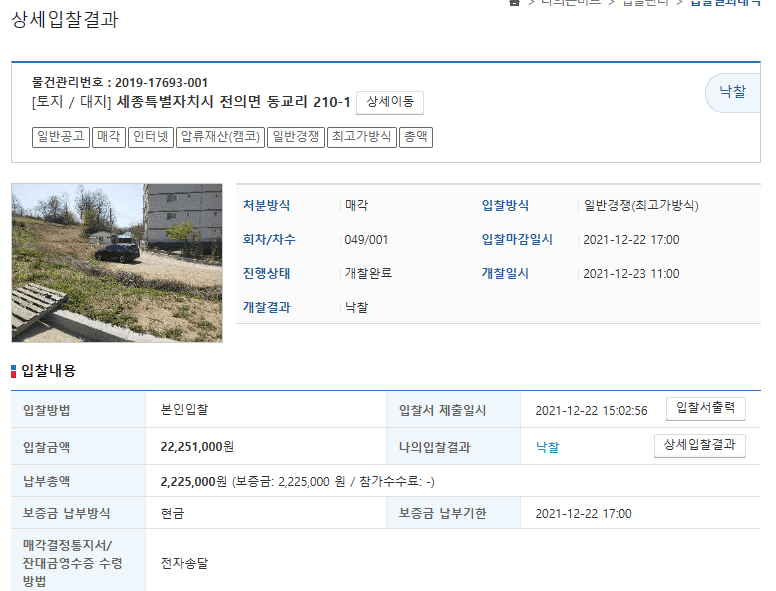Click the 총액 tag
Viewport: 776px width, 591px height.
pyautogui.click(x=416, y=137)
